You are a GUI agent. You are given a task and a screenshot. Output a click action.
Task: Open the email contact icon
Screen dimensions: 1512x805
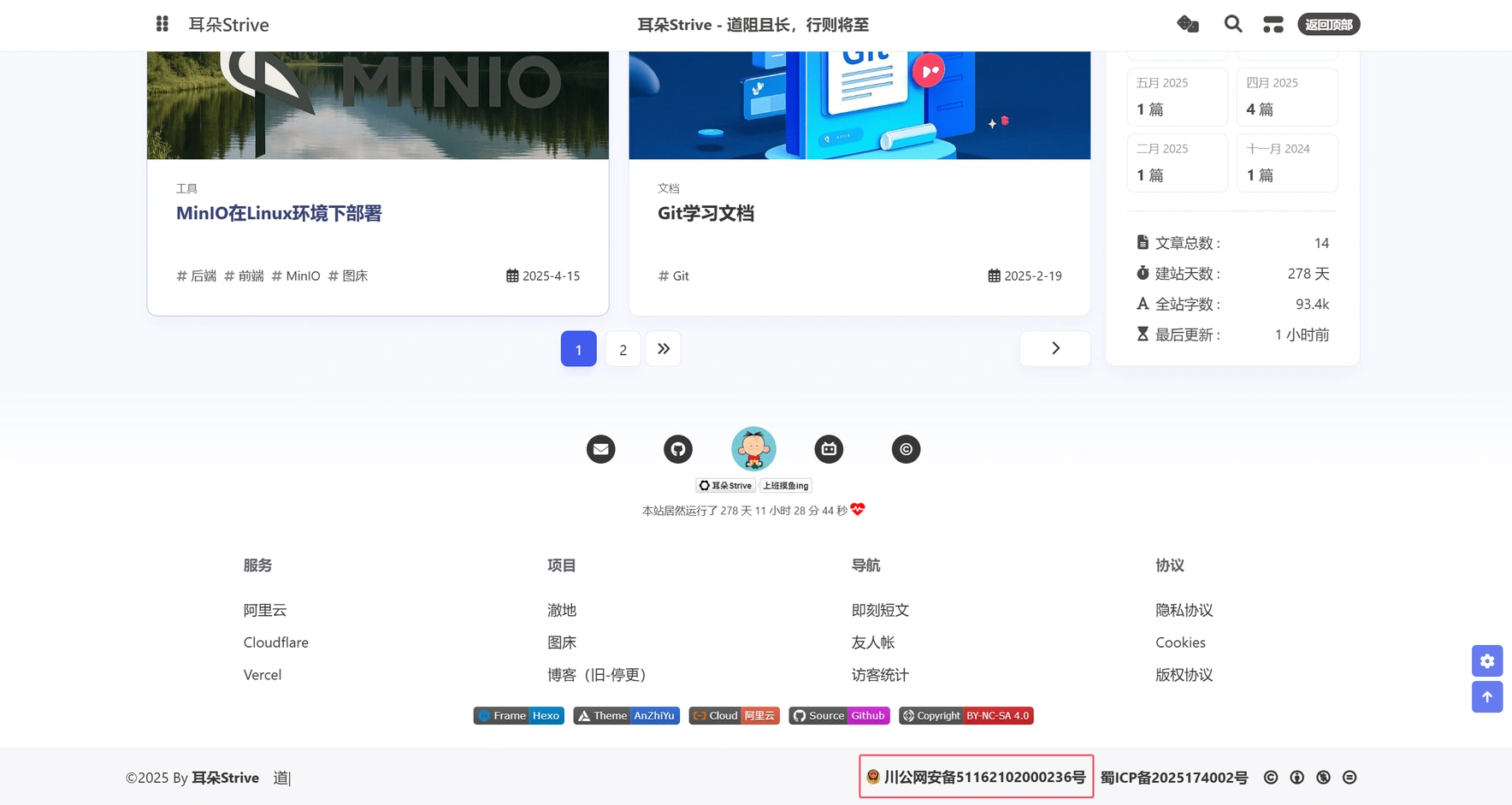point(601,448)
